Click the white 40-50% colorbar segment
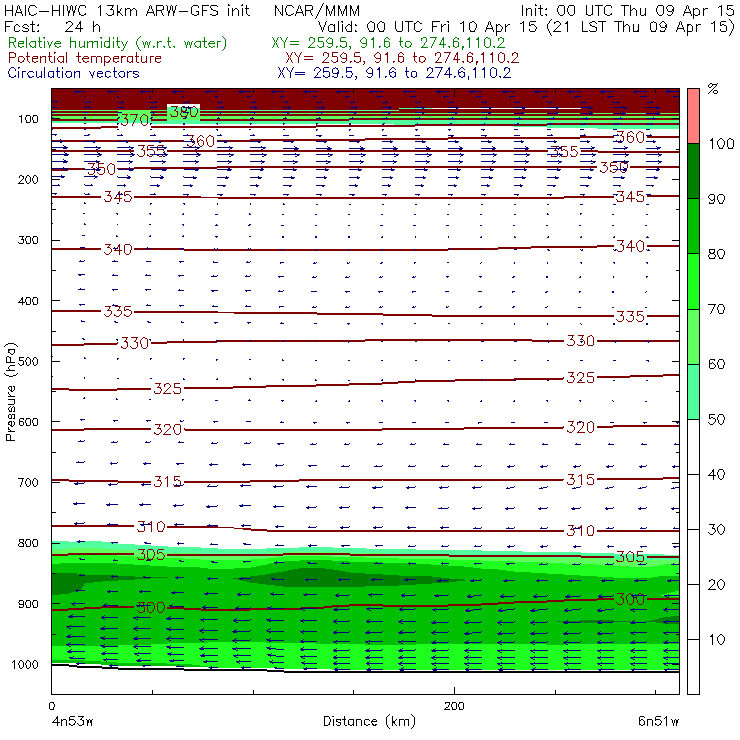The image size is (740, 740). tap(693, 447)
